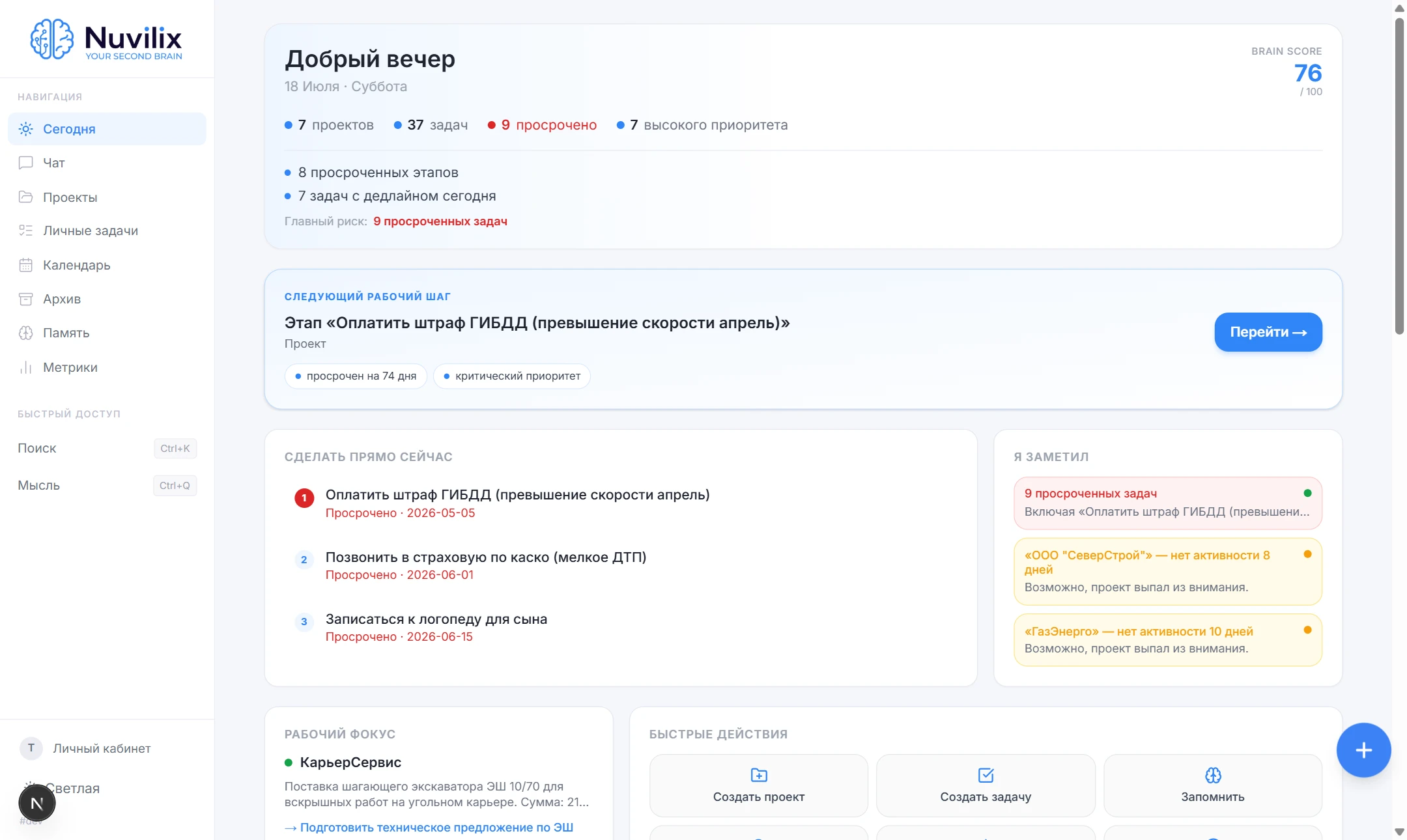Click the Nuvilix brain logo
The width and height of the screenshot is (1407, 840).
pyautogui.click(x=52, y=39)
